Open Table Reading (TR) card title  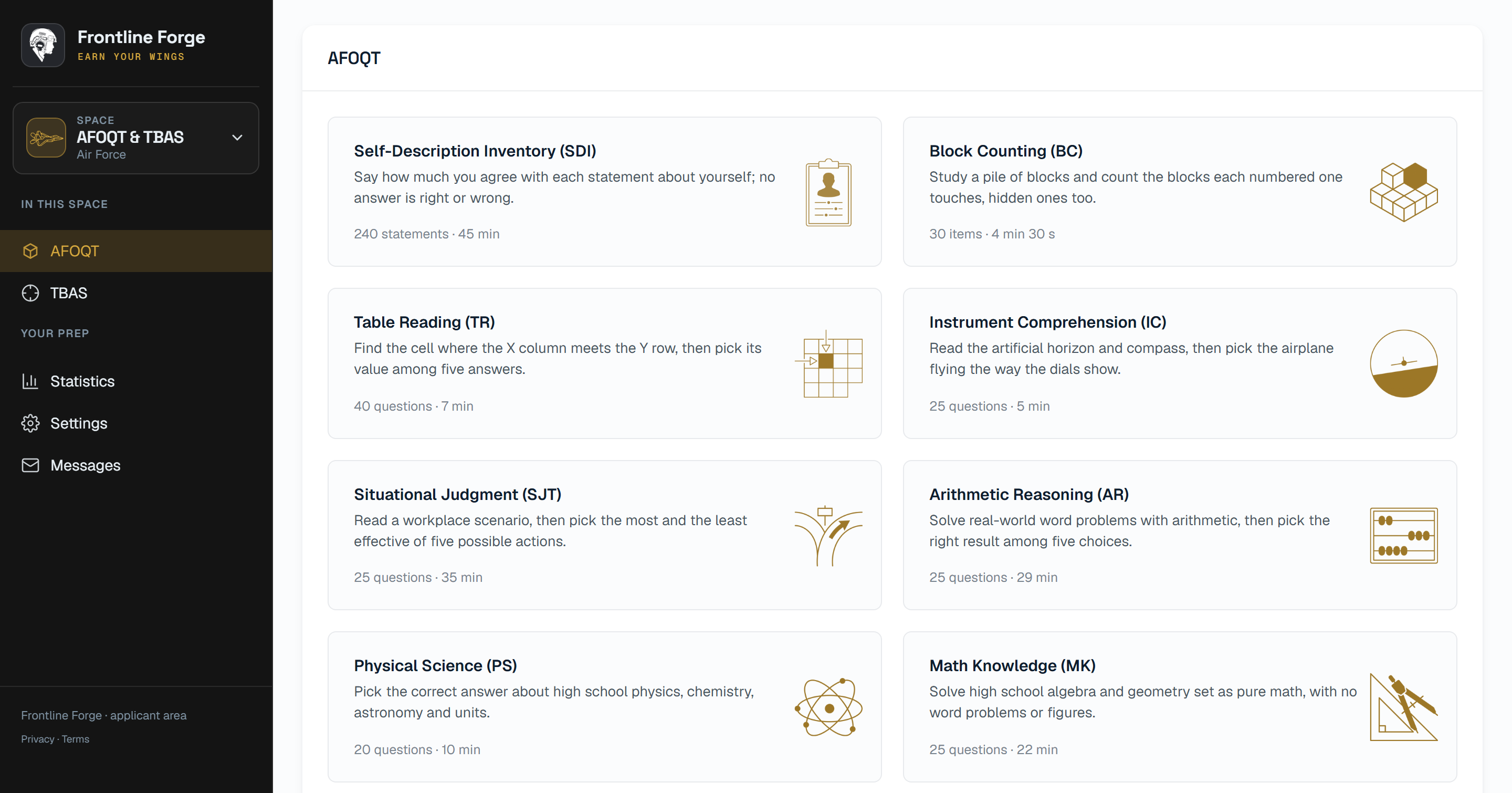(x=424, y=322)
